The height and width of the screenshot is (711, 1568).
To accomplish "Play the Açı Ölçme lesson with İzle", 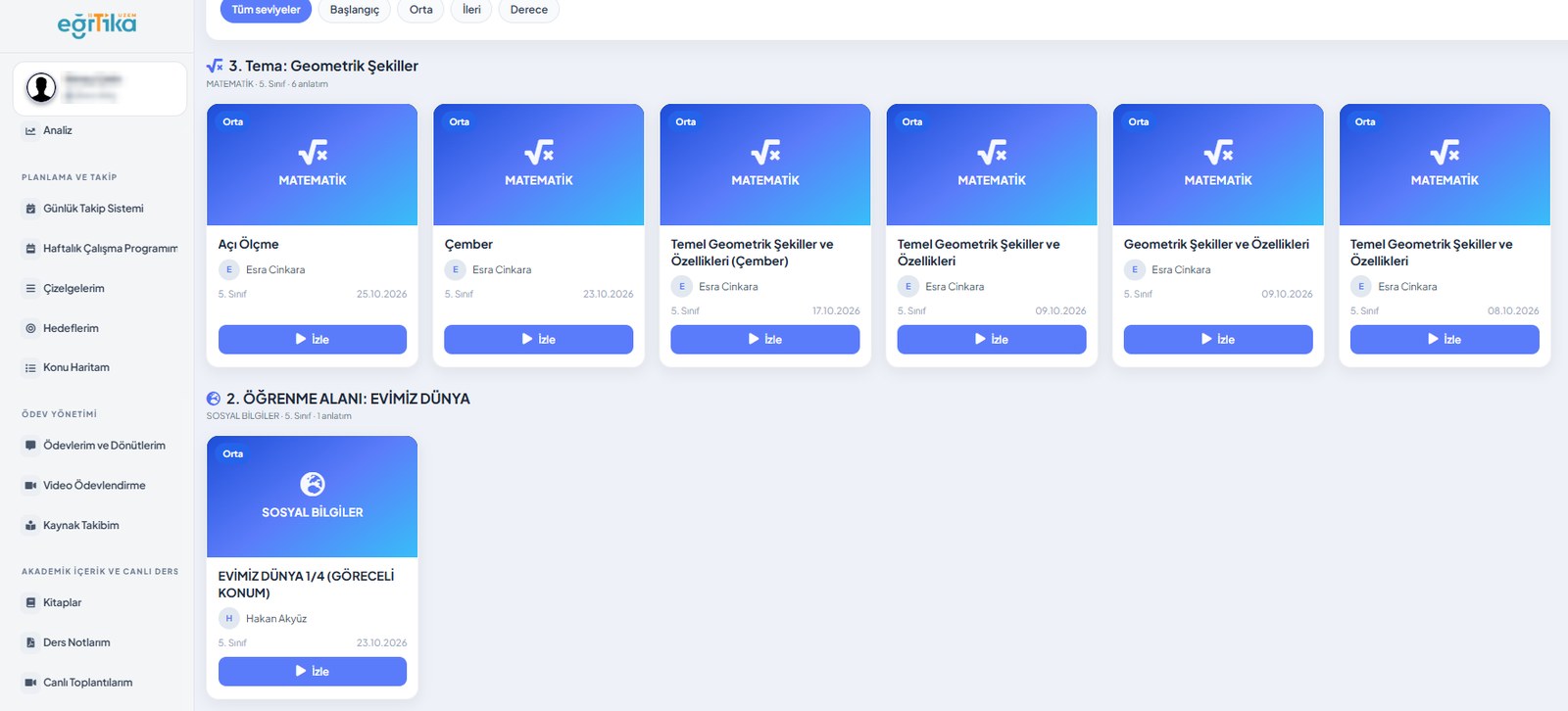I will pyautogui.click(x=313, y=340).
